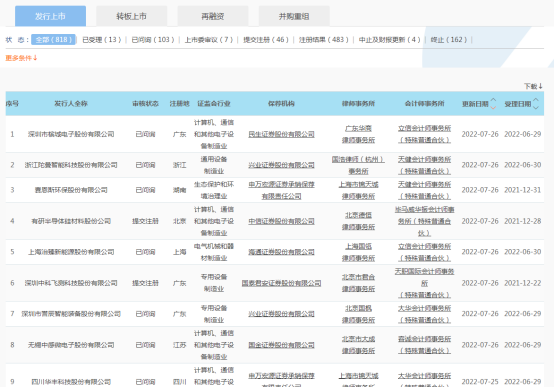
Task: Open 上海国瓴律师事务所 link in row 5
Action: (358, 252)
